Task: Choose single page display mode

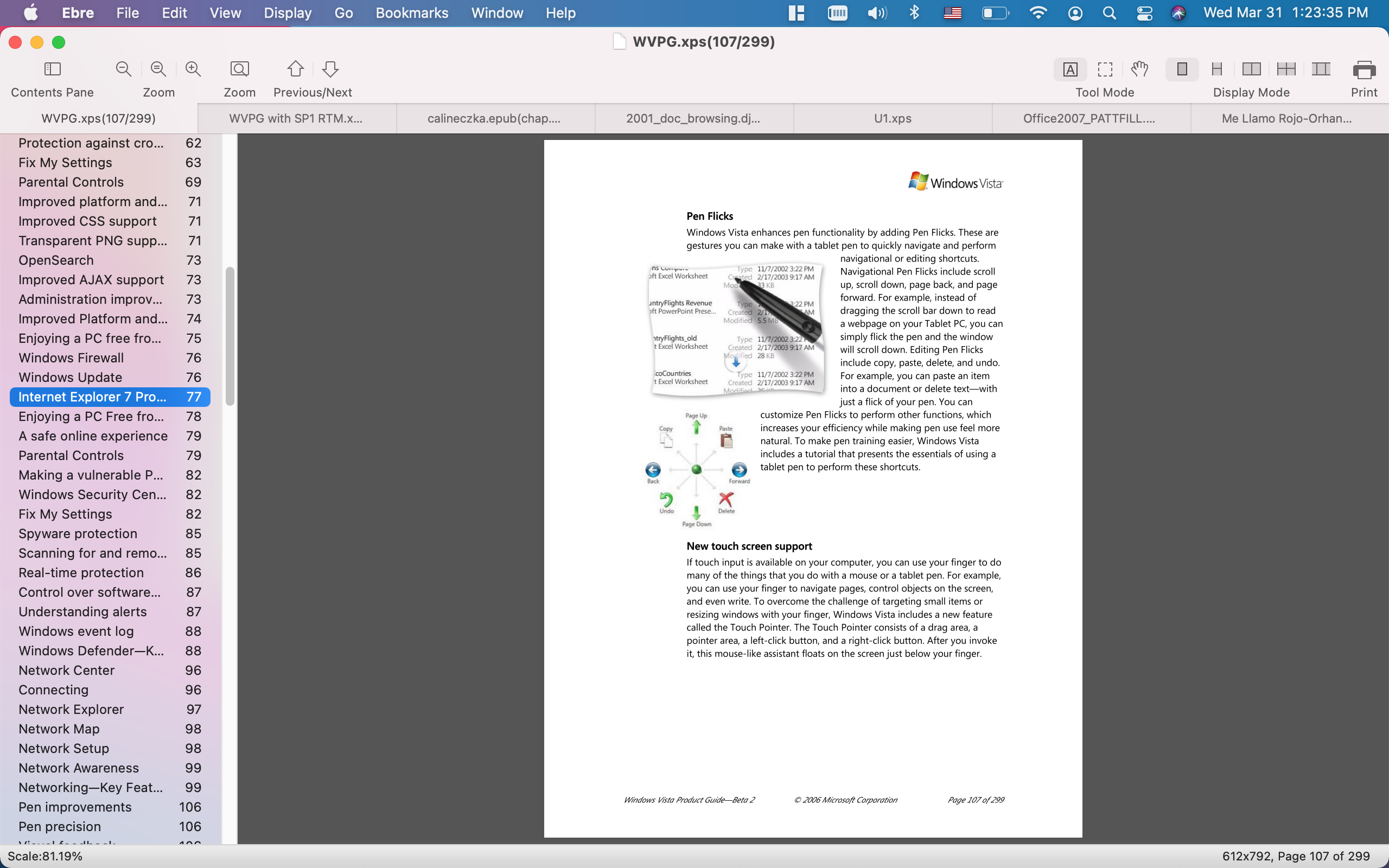Action: click(1182, 69)
